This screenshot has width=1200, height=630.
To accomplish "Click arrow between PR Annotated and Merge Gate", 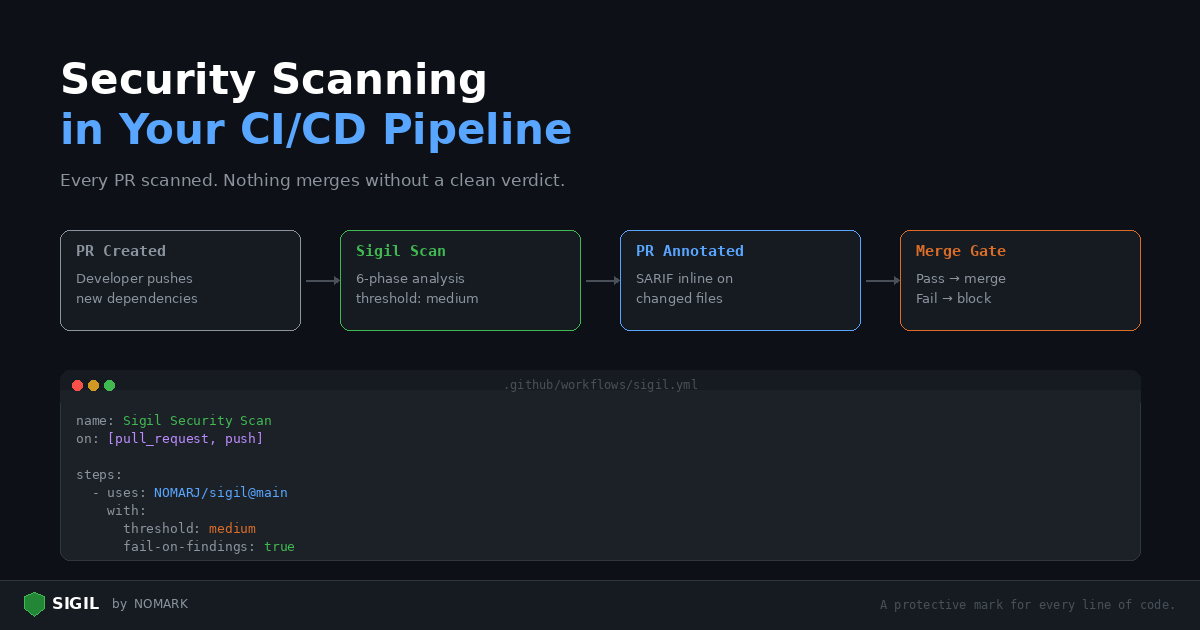I will point(882,281).
